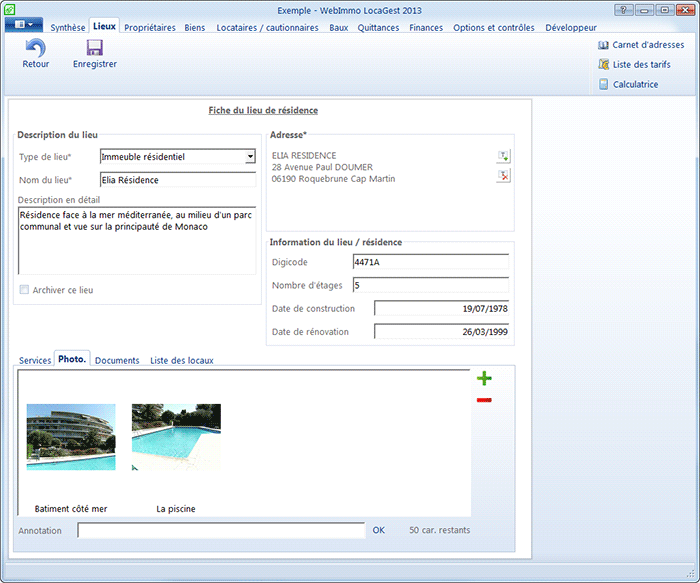The width and height of the screenshot is (700, 583).
Task: Click into the Digicode field
Action: (430, 263)
